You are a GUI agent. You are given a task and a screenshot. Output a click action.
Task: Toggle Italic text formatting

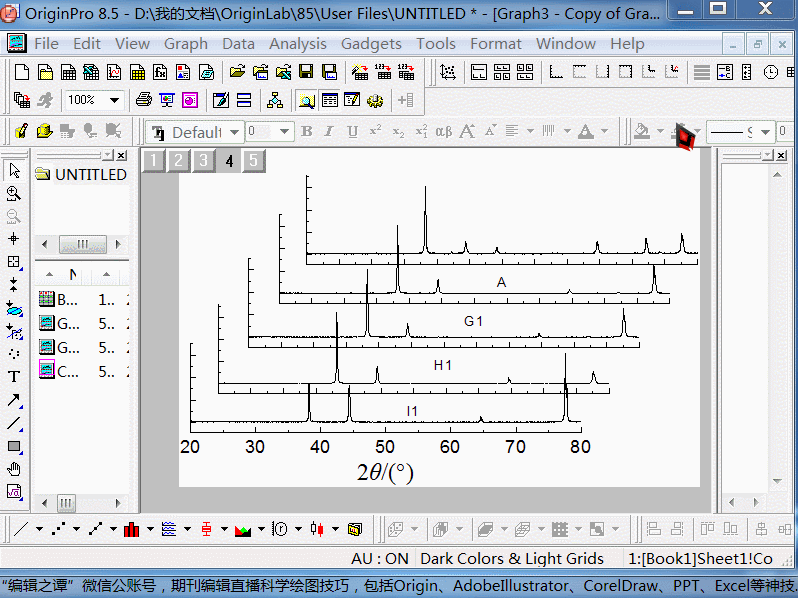tap(329, 132)
